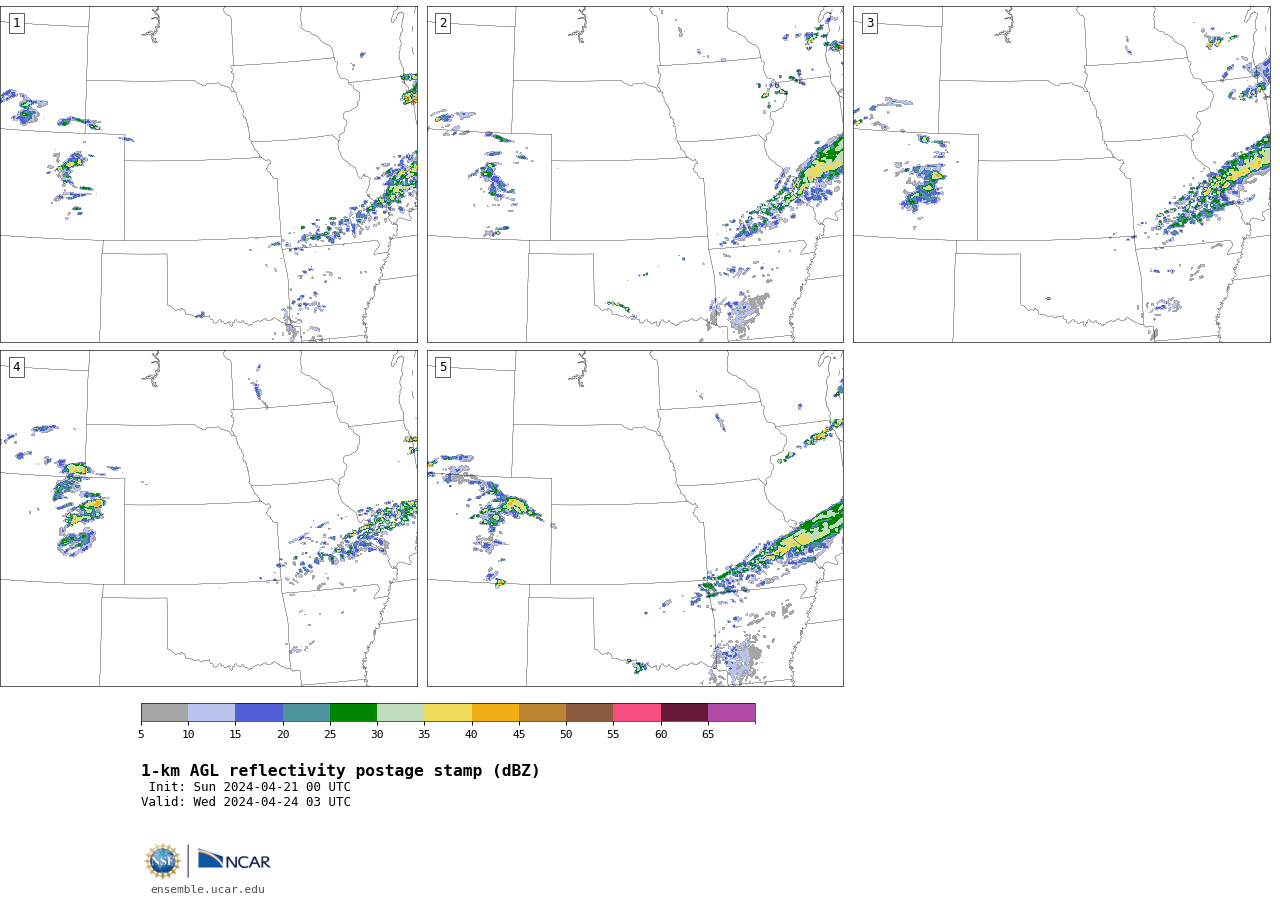Viewport: 1280px width, 901px height.
Task: Click the colorbar tick label 35
Action: pyautogui.click(x=424, y=734)
